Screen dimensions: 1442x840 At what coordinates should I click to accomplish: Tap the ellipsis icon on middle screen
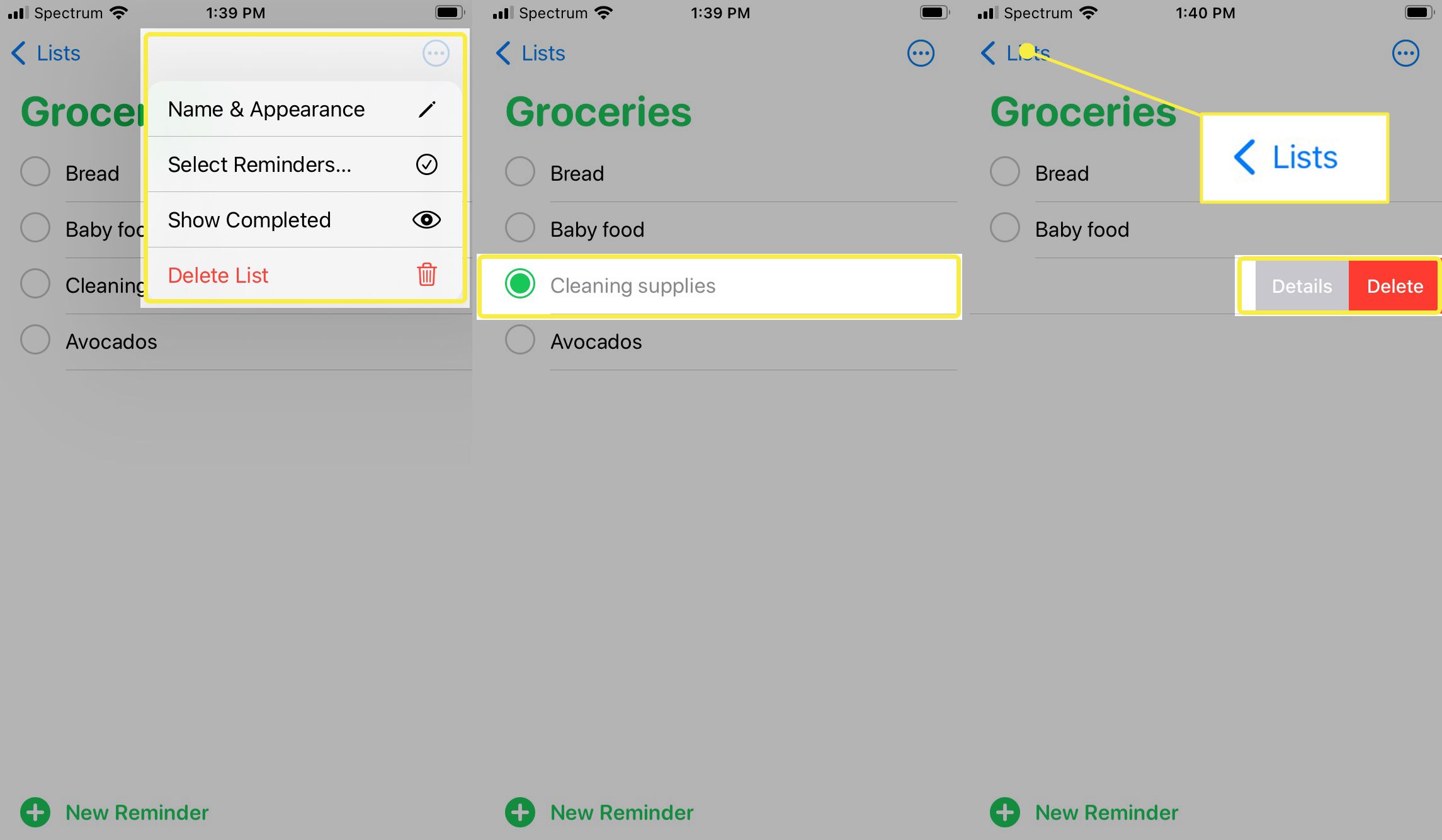point(921,52)
